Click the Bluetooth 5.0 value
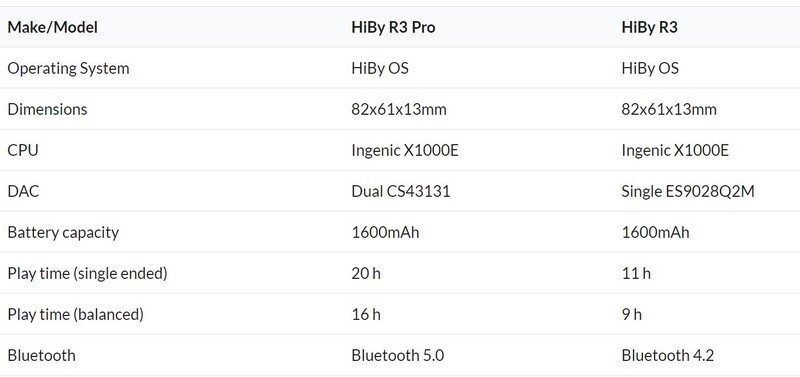Viewport: 800px width, 377px height. pyautogui.click(x=397, y=355)
